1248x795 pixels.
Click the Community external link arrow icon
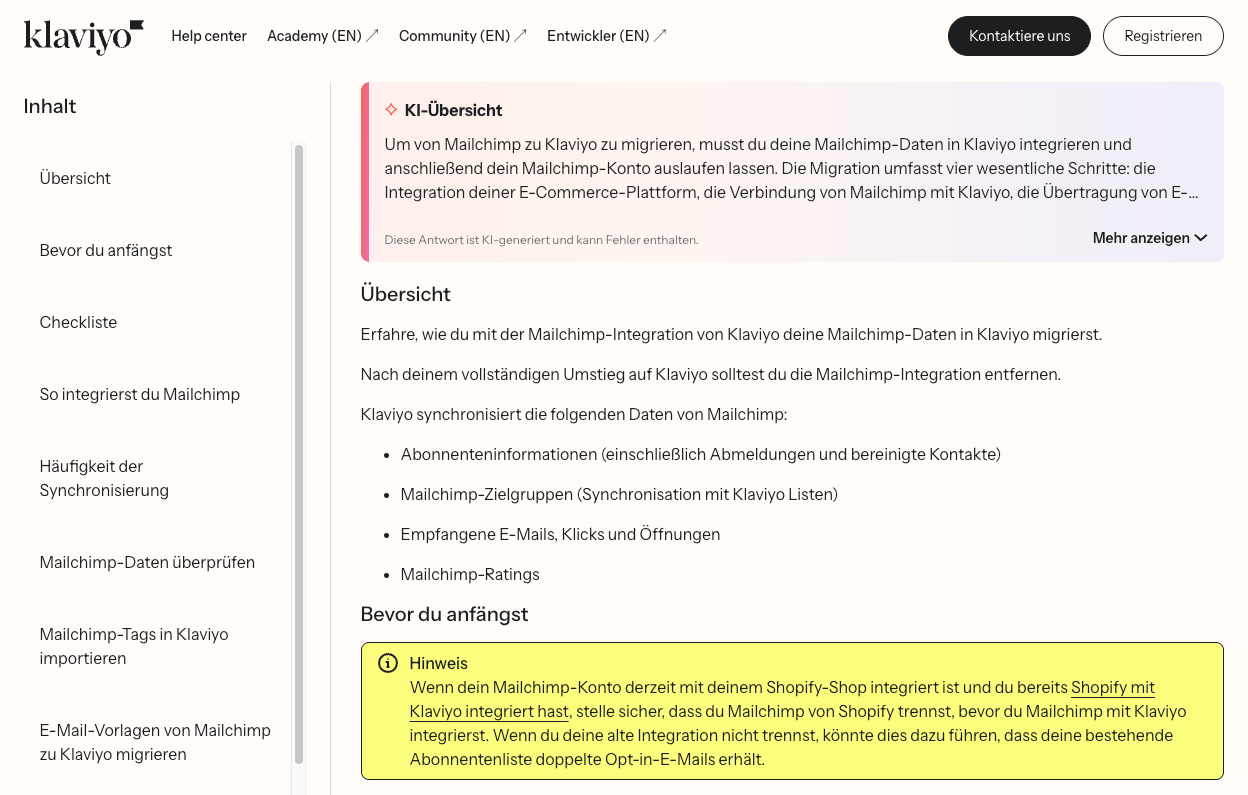[x=521, y=33]
